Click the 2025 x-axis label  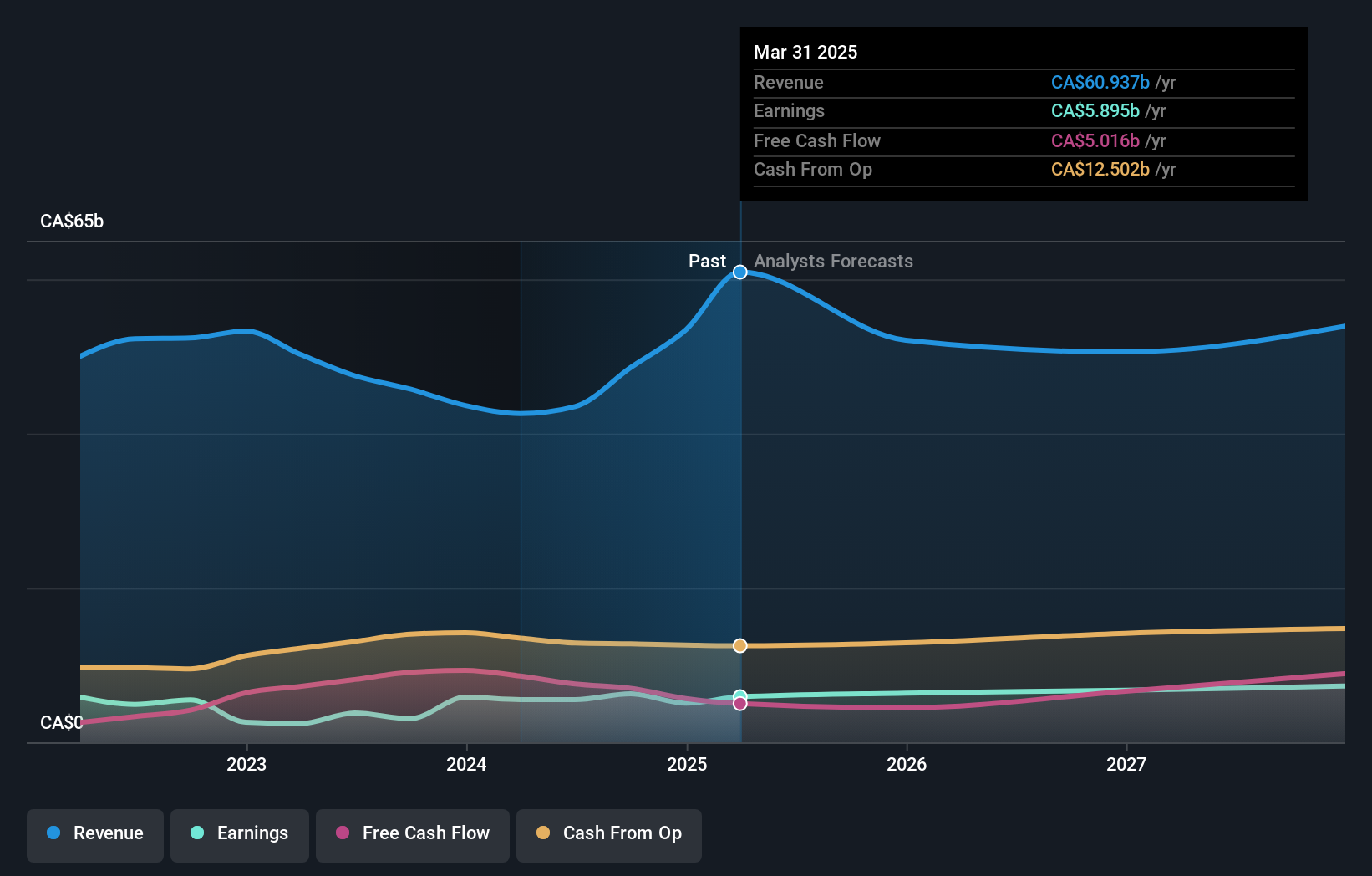(687, 764)
